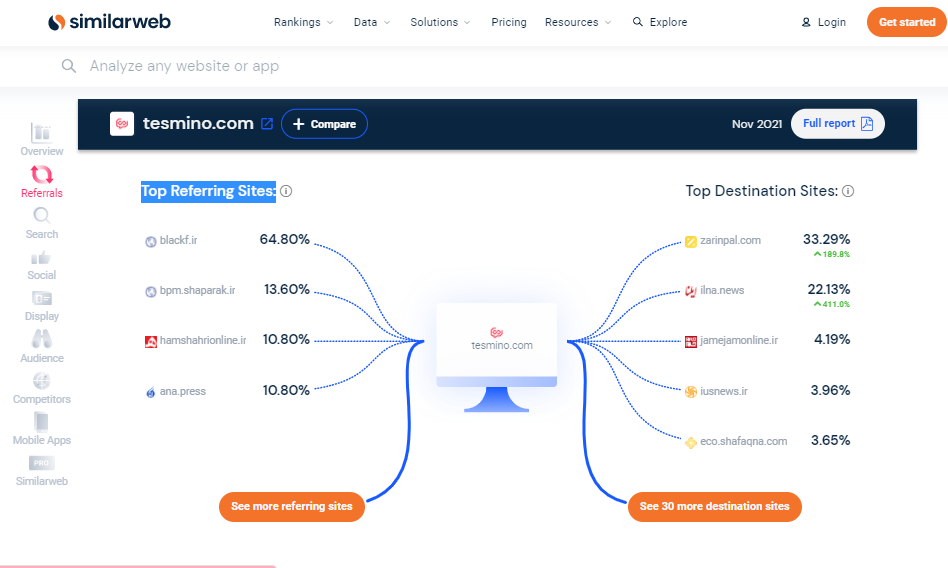Click info icon beside Top Destination Sites

click(x=848, y=191)
